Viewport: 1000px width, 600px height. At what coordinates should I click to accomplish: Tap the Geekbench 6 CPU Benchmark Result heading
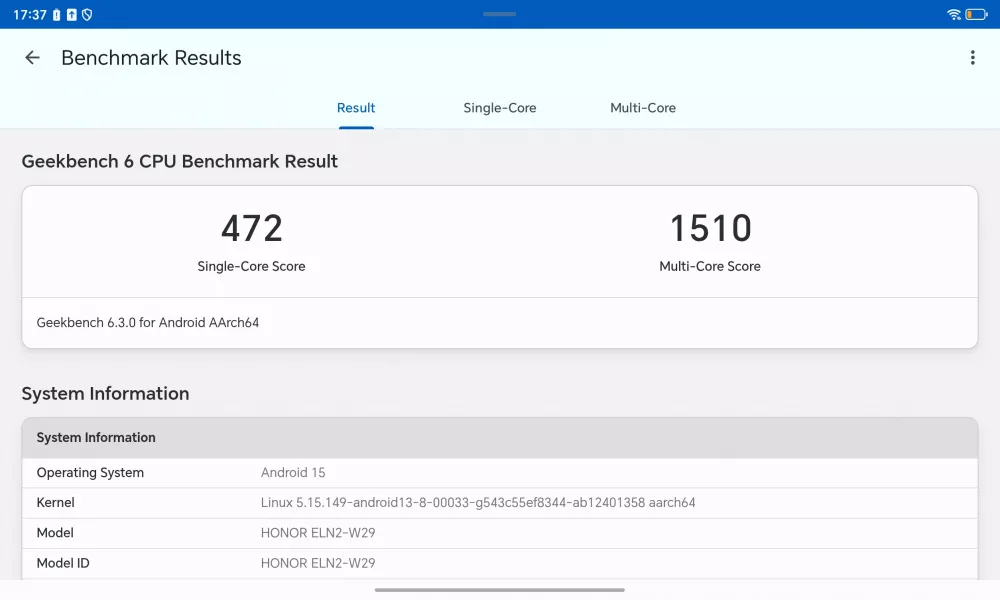click(180, 161)
